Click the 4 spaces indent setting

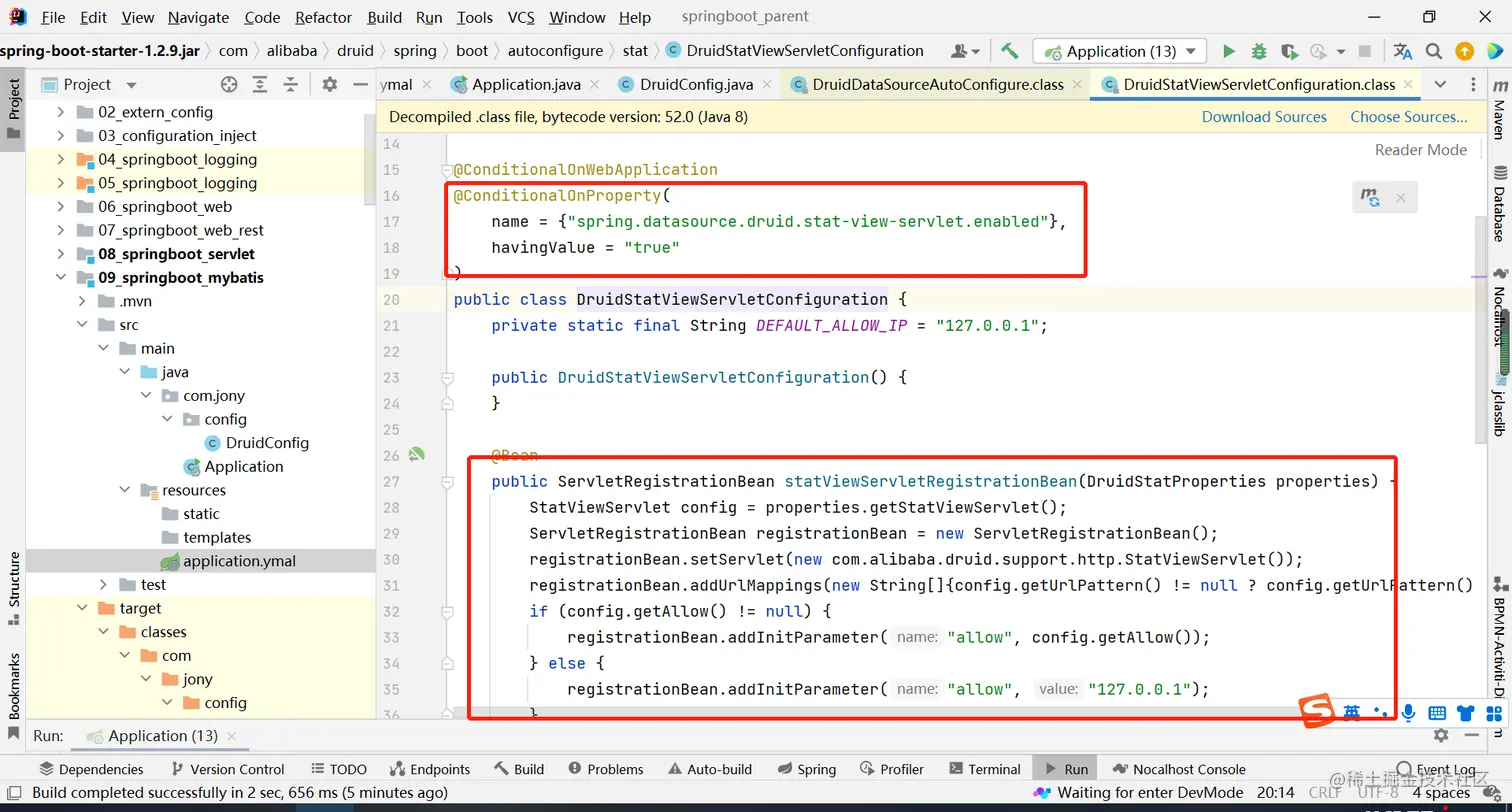point(1441,793)
